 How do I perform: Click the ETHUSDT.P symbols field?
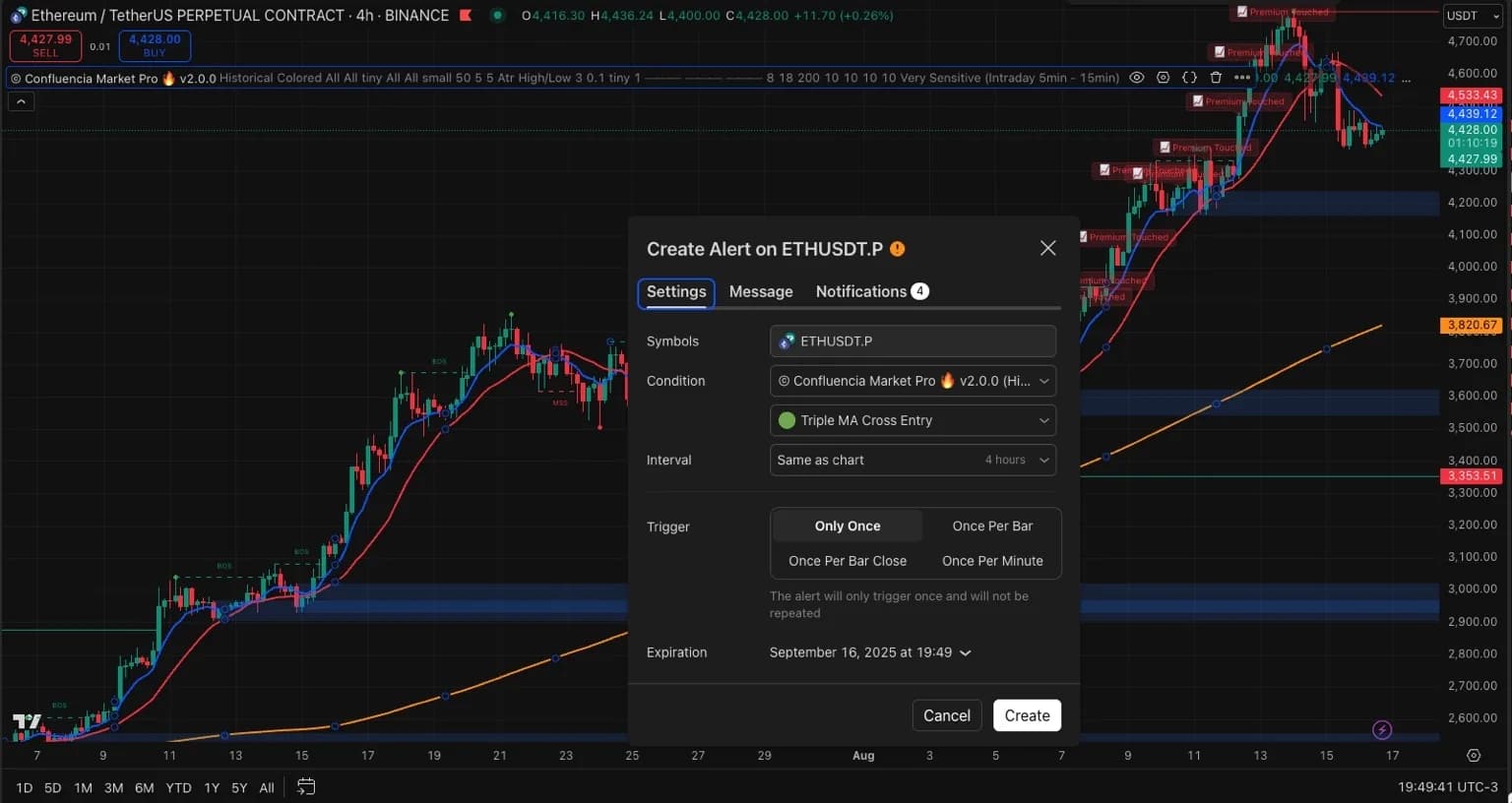913,341
